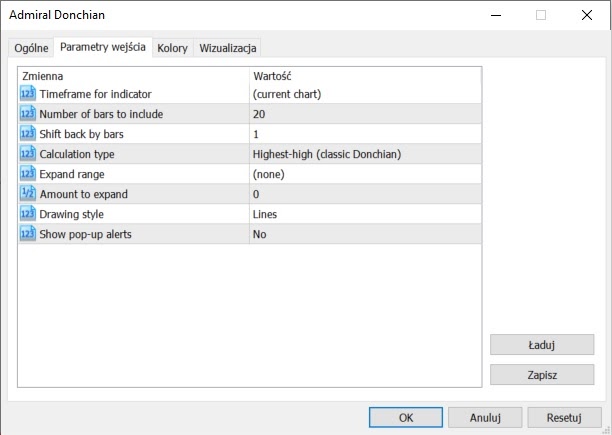Close the Admiral Donchian dialog

click(x=587, y=15)
